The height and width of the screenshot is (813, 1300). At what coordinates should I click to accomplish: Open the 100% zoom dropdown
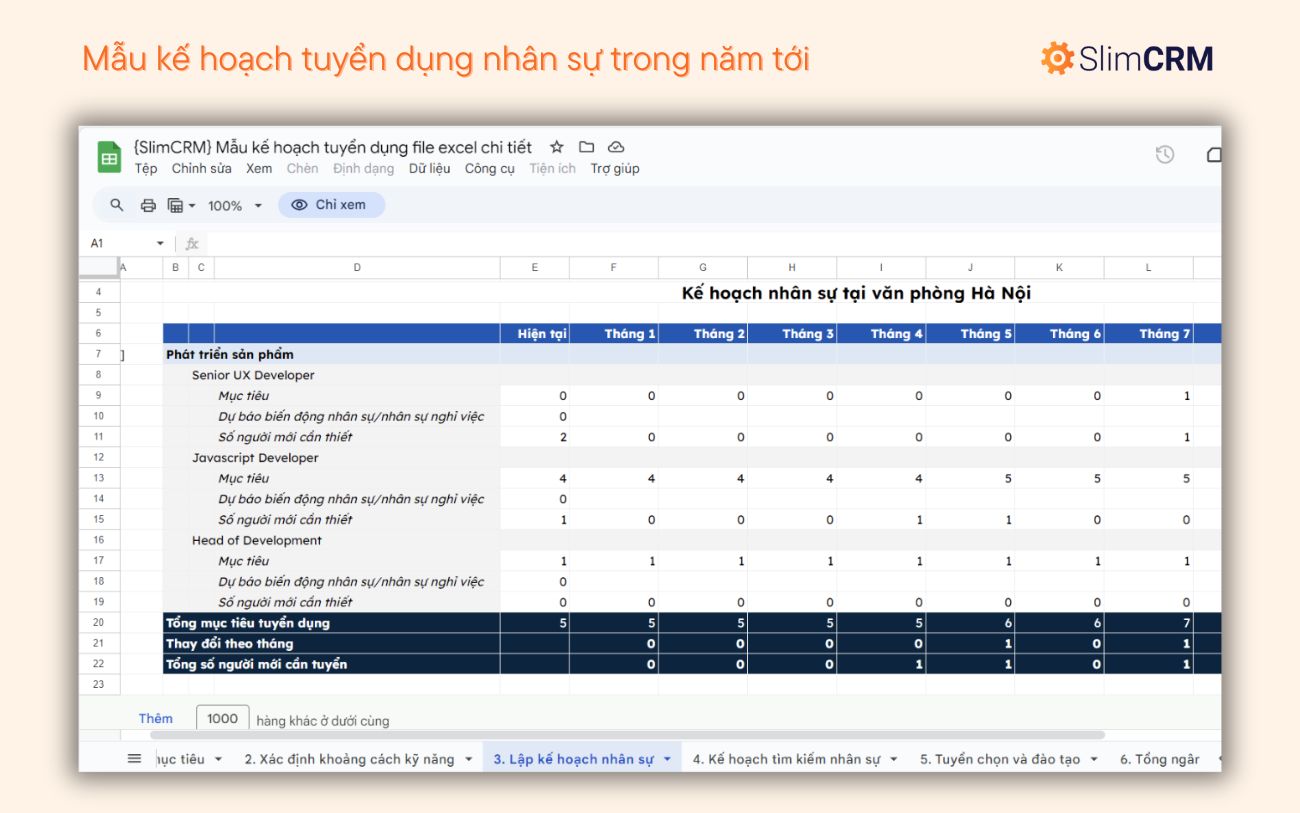(231, 205)
